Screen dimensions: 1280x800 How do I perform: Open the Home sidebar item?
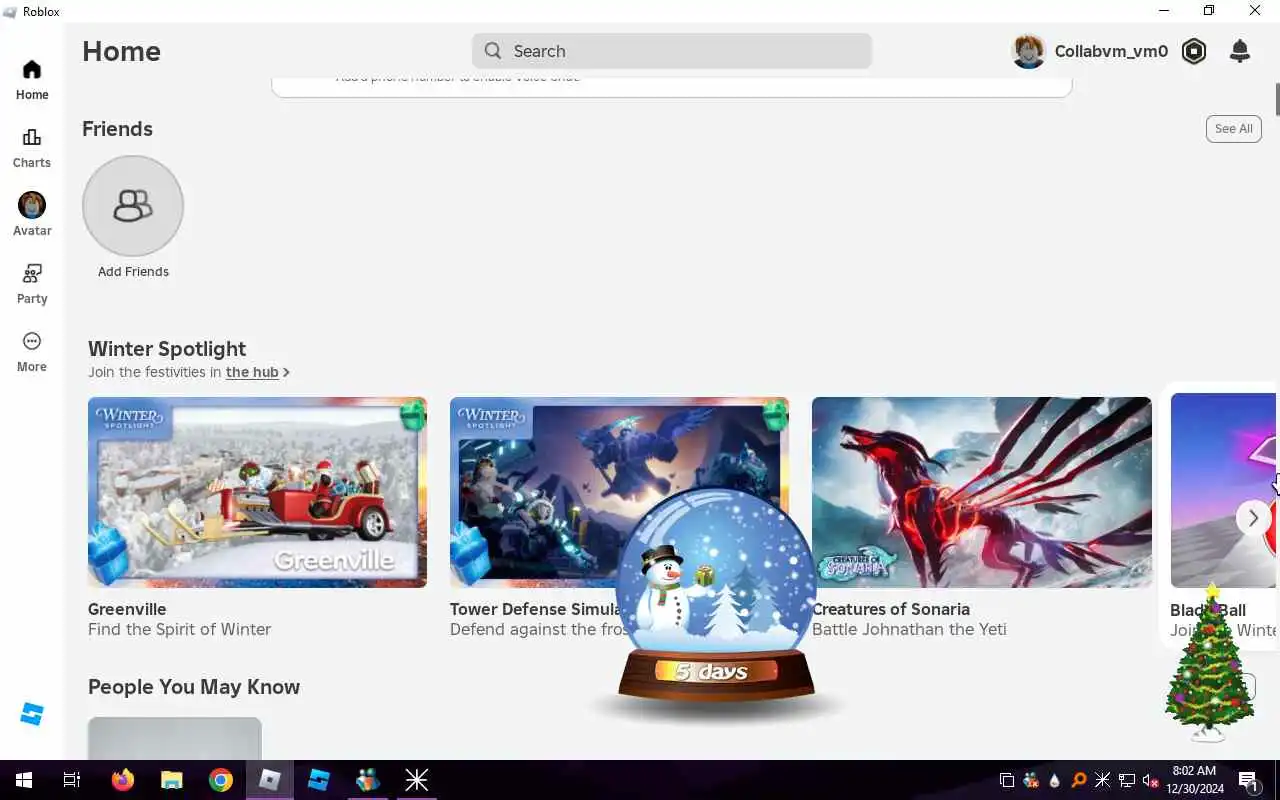(x=32, y=80)
